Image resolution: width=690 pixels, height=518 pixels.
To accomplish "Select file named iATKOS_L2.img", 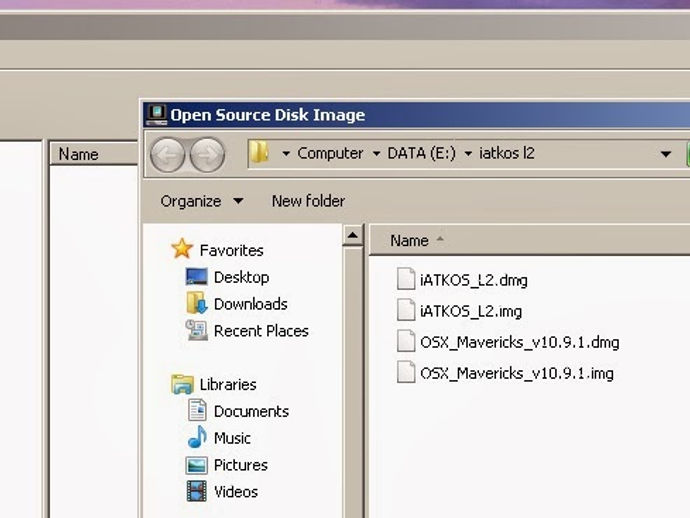I will pos(471,311).
